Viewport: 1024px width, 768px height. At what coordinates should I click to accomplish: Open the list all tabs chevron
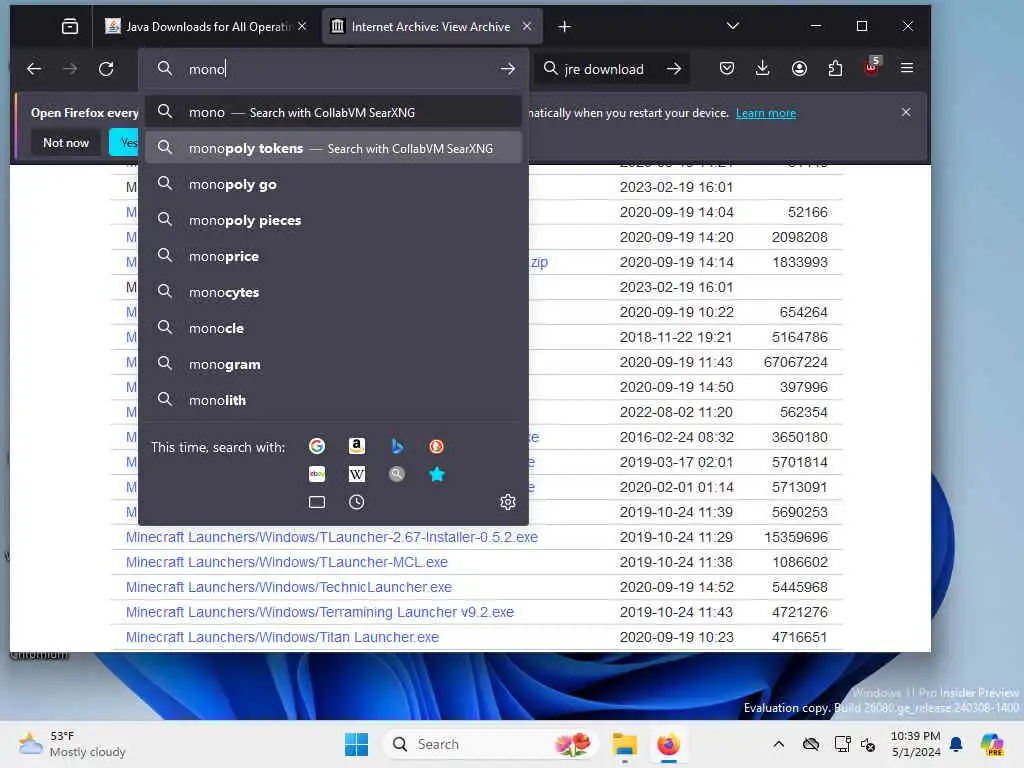(733, 26)
